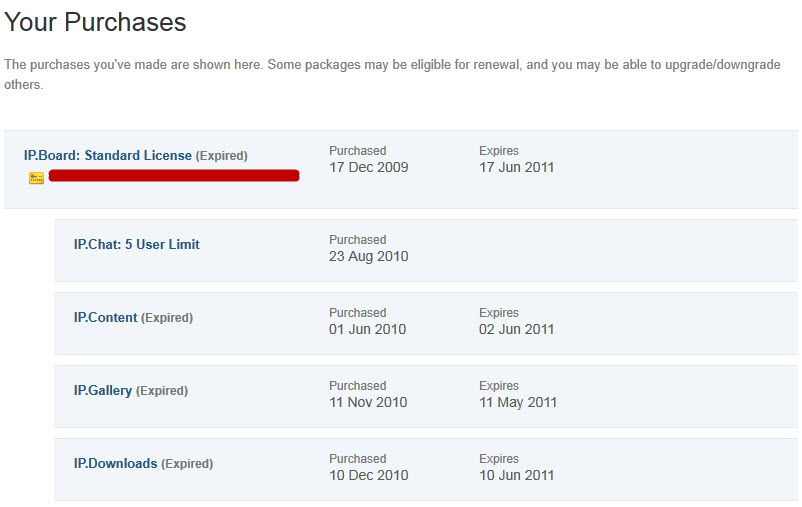Click the intro paragraph about renewal eligibility
This screenshot has height=507, width=802.
(x=392, y=74)
